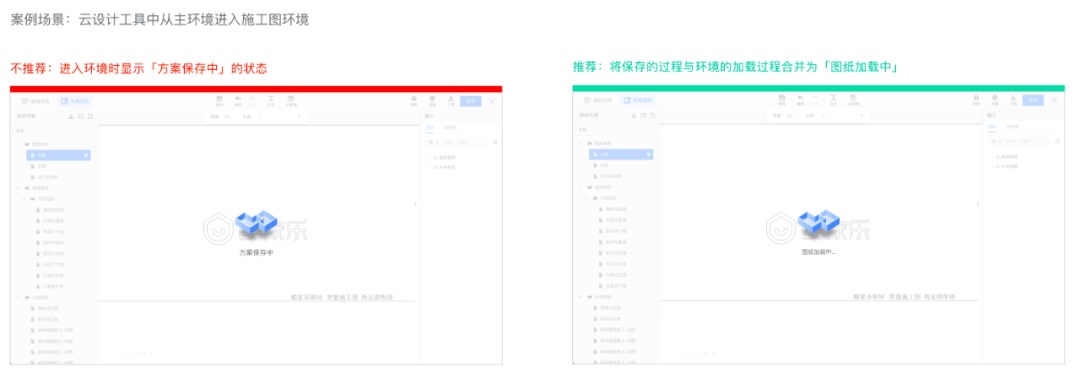
Task: Collapse right panel arrow in recommended example
Action: pyautogui.click(x=978, y=204)
